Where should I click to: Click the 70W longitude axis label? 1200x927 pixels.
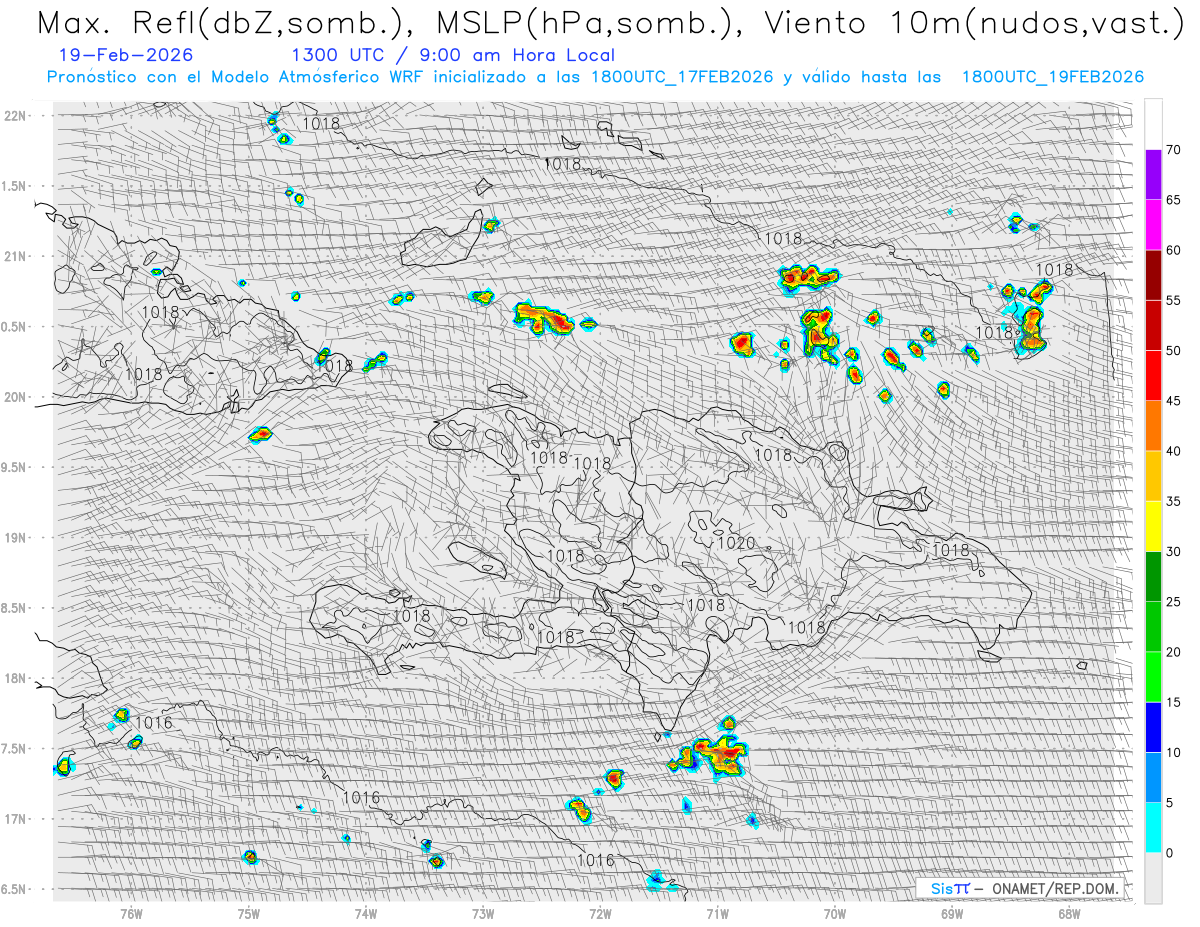[835, 913]
